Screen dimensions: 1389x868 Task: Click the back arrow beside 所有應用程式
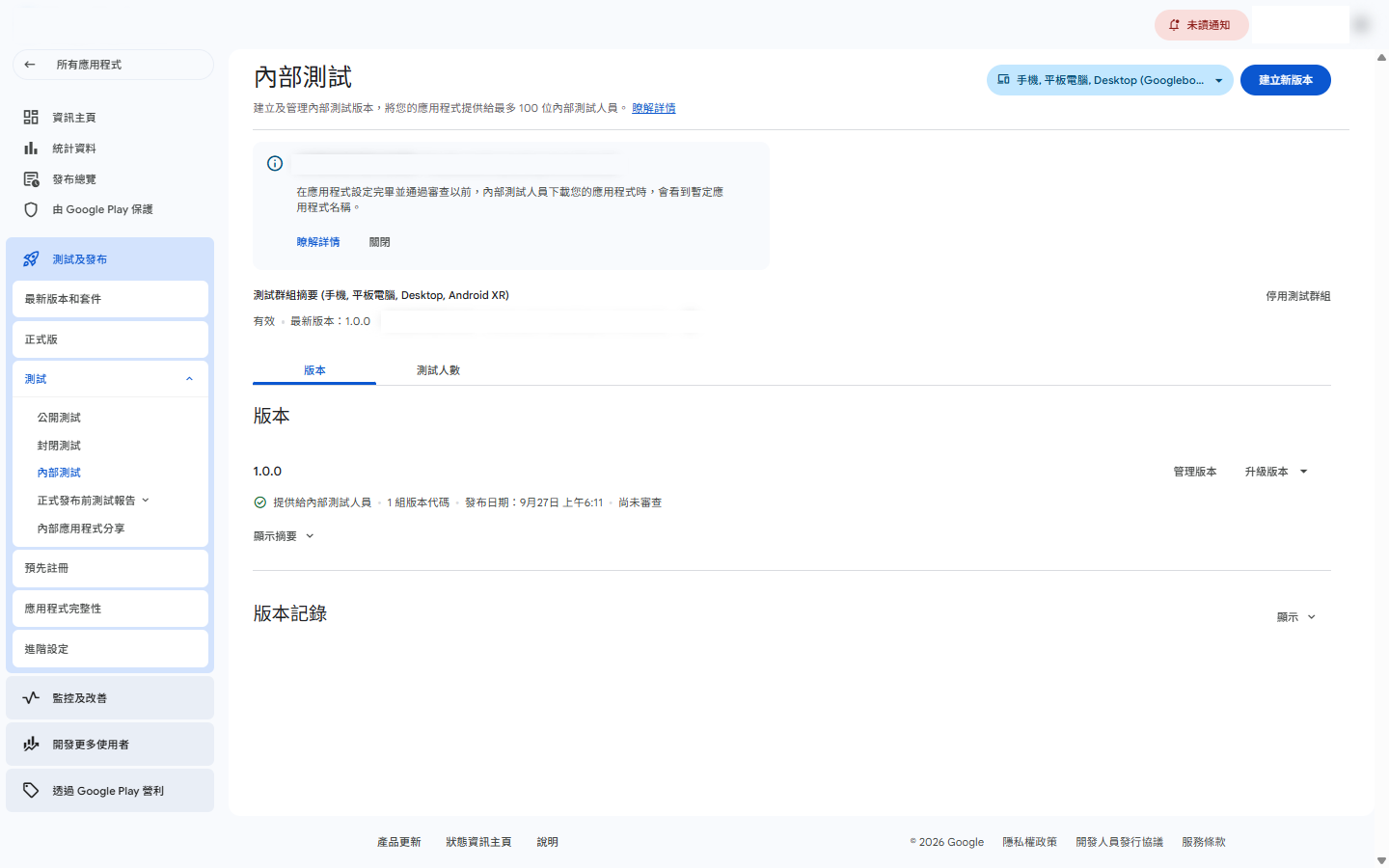coord(30,65)
